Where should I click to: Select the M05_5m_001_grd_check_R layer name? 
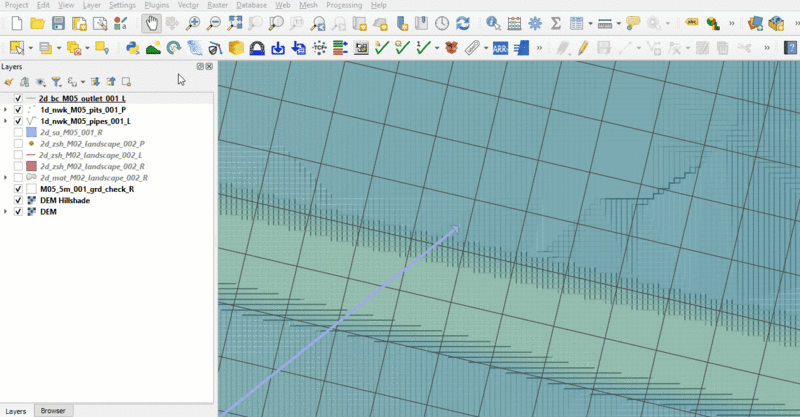point(87,188)
